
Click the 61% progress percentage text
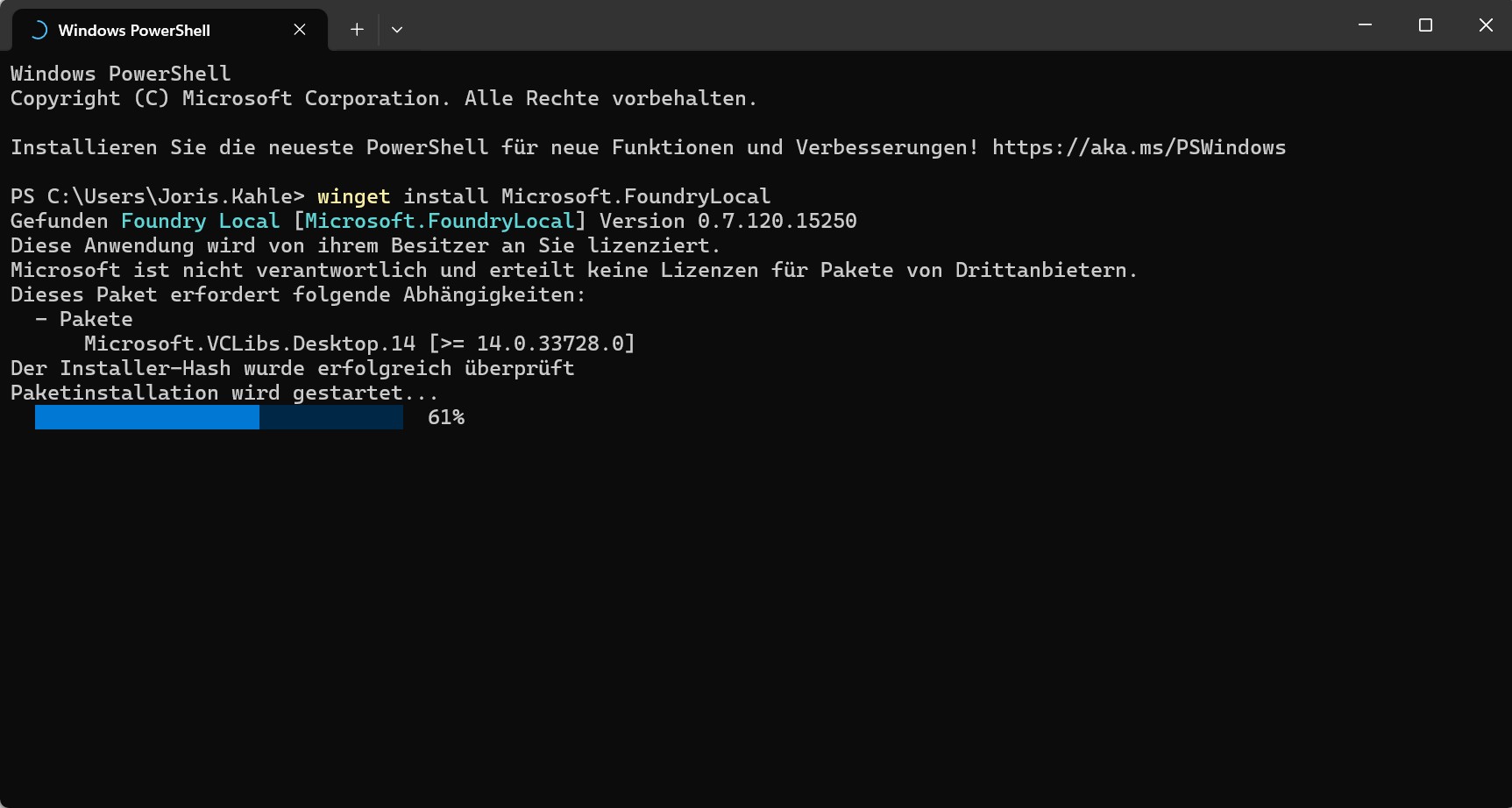(446, 418)
